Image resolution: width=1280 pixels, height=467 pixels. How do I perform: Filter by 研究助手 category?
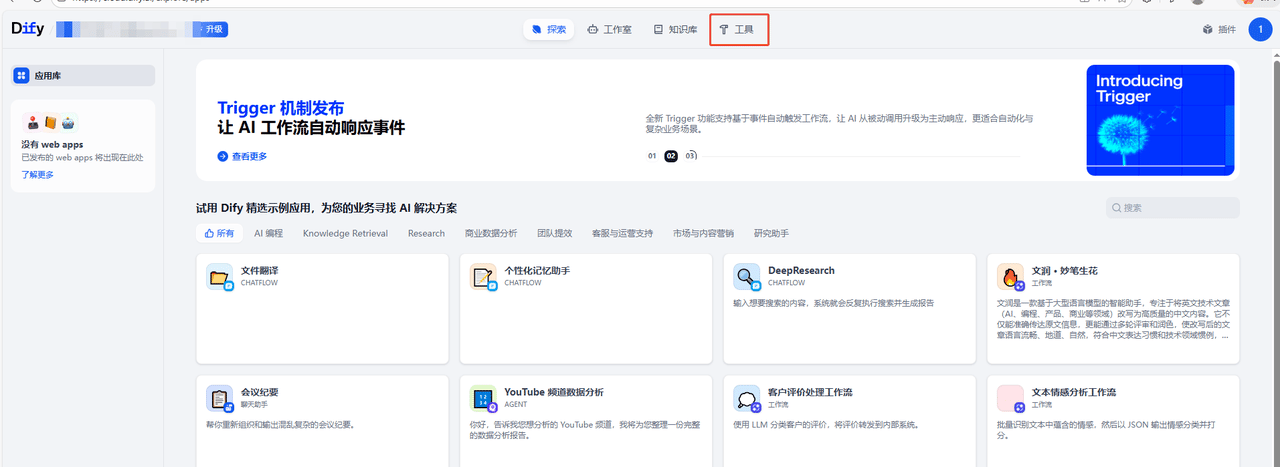point(771,233)
